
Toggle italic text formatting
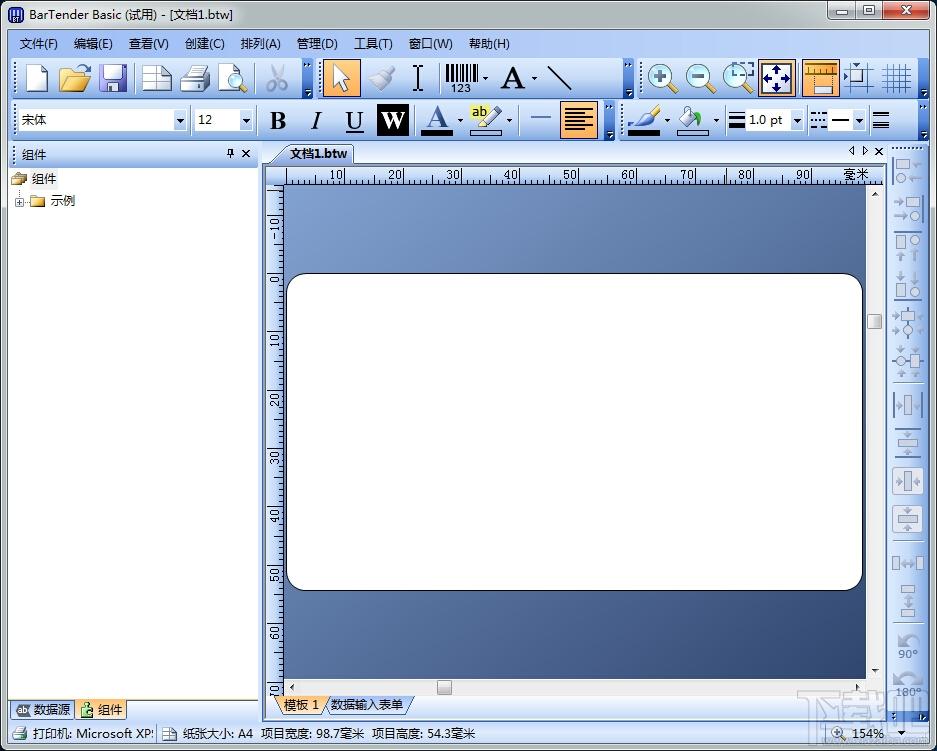click(x=316, y=121)
